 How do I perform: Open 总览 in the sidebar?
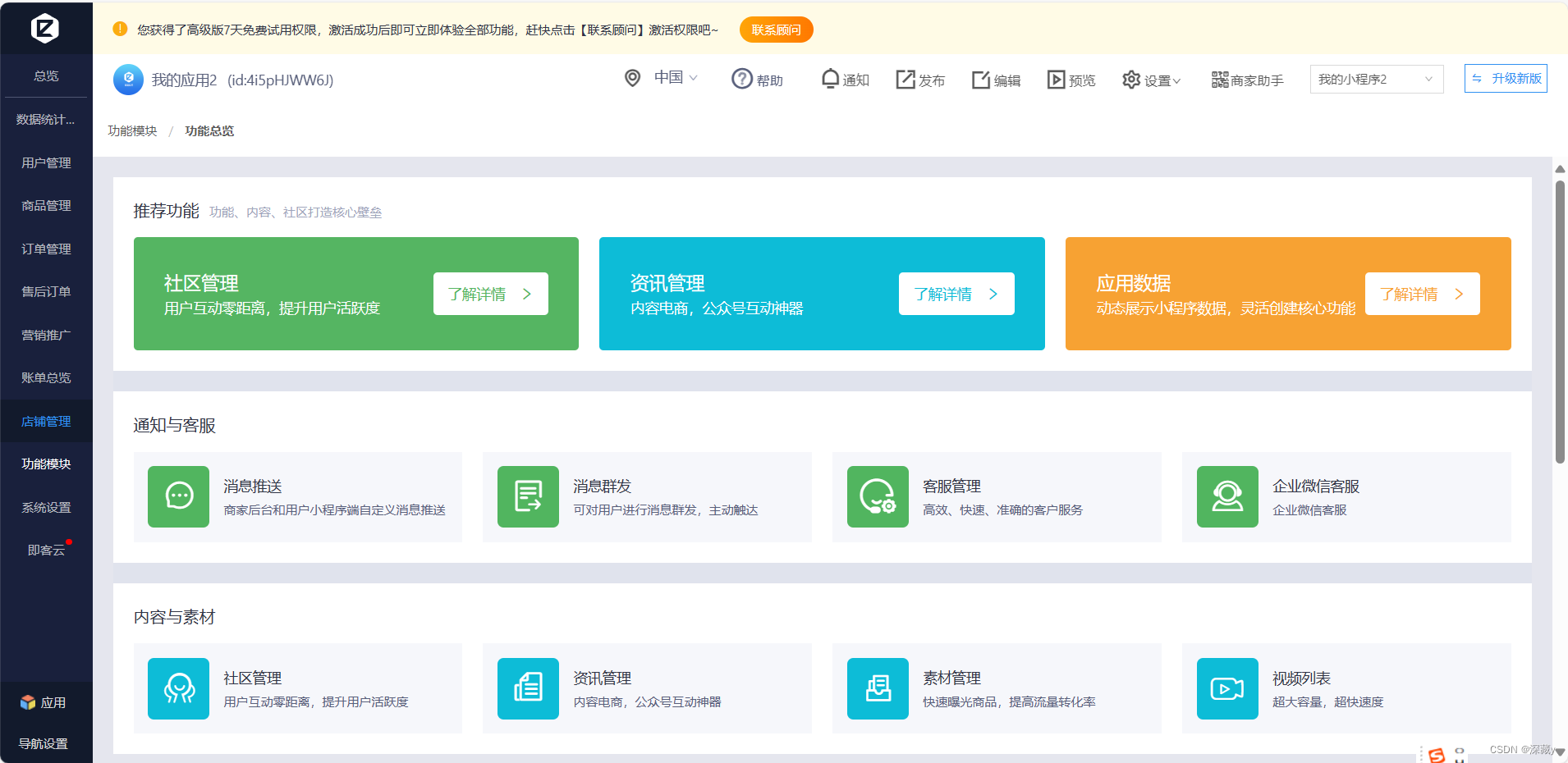tap(46, 75)
